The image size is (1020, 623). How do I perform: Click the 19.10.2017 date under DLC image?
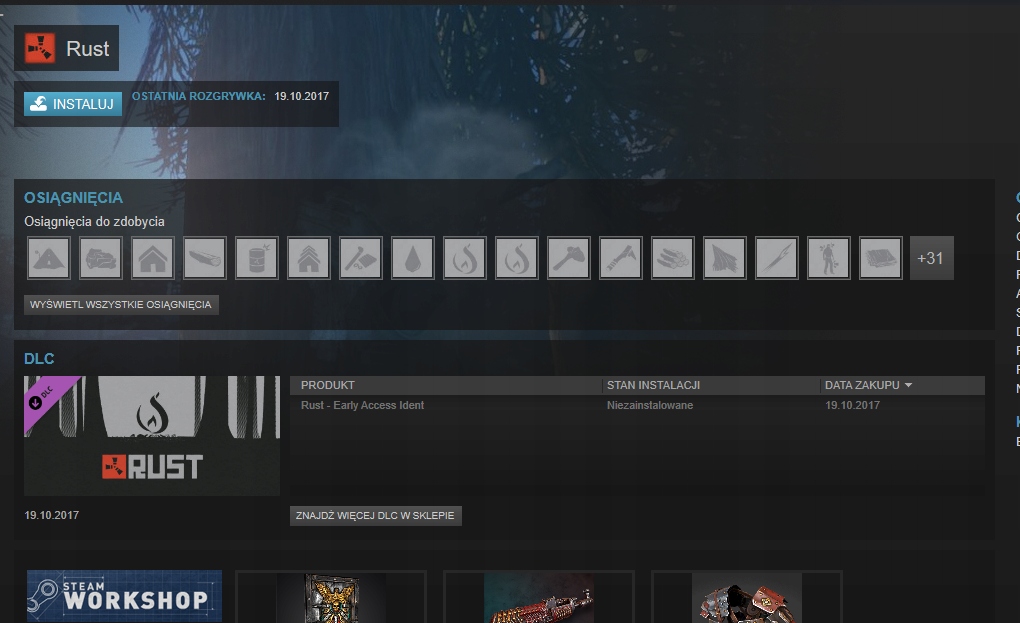(x=51, y=515)
